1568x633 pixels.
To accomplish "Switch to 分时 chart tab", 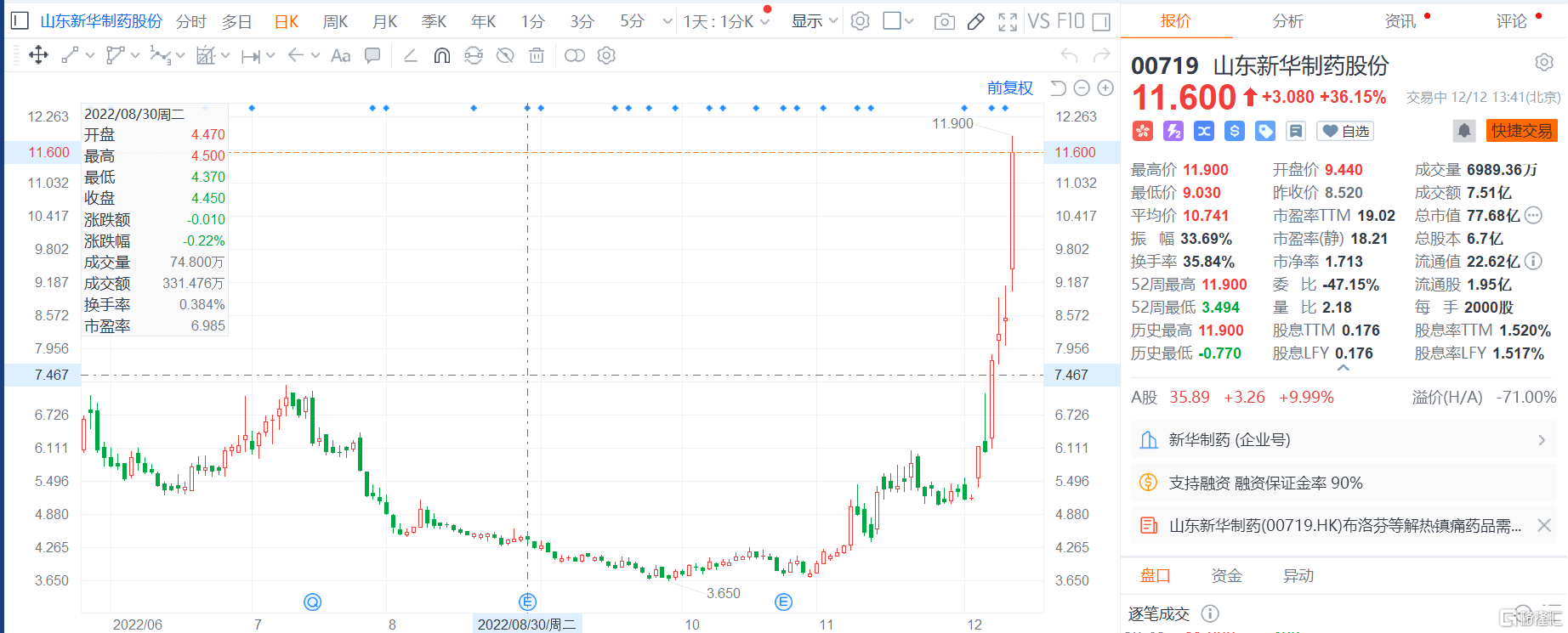I will [191, 21].
